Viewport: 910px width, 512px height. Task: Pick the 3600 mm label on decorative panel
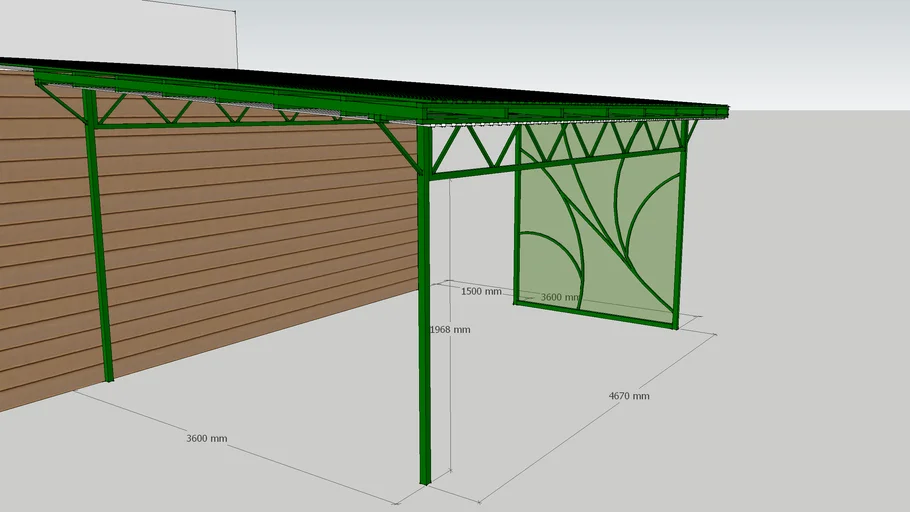click(559, 297)
